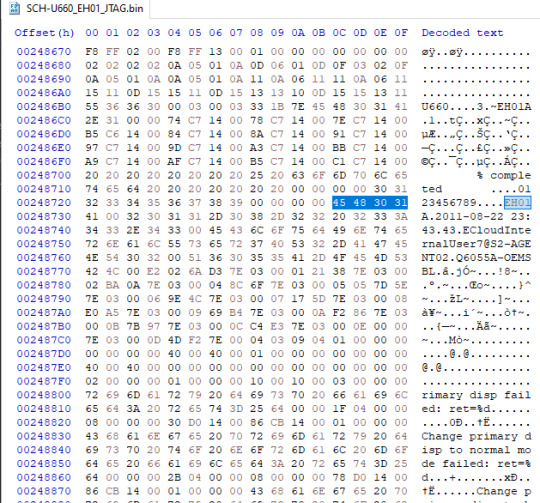Select offset row 00248850
The image size is (540, 503).
tap(44, 464)
